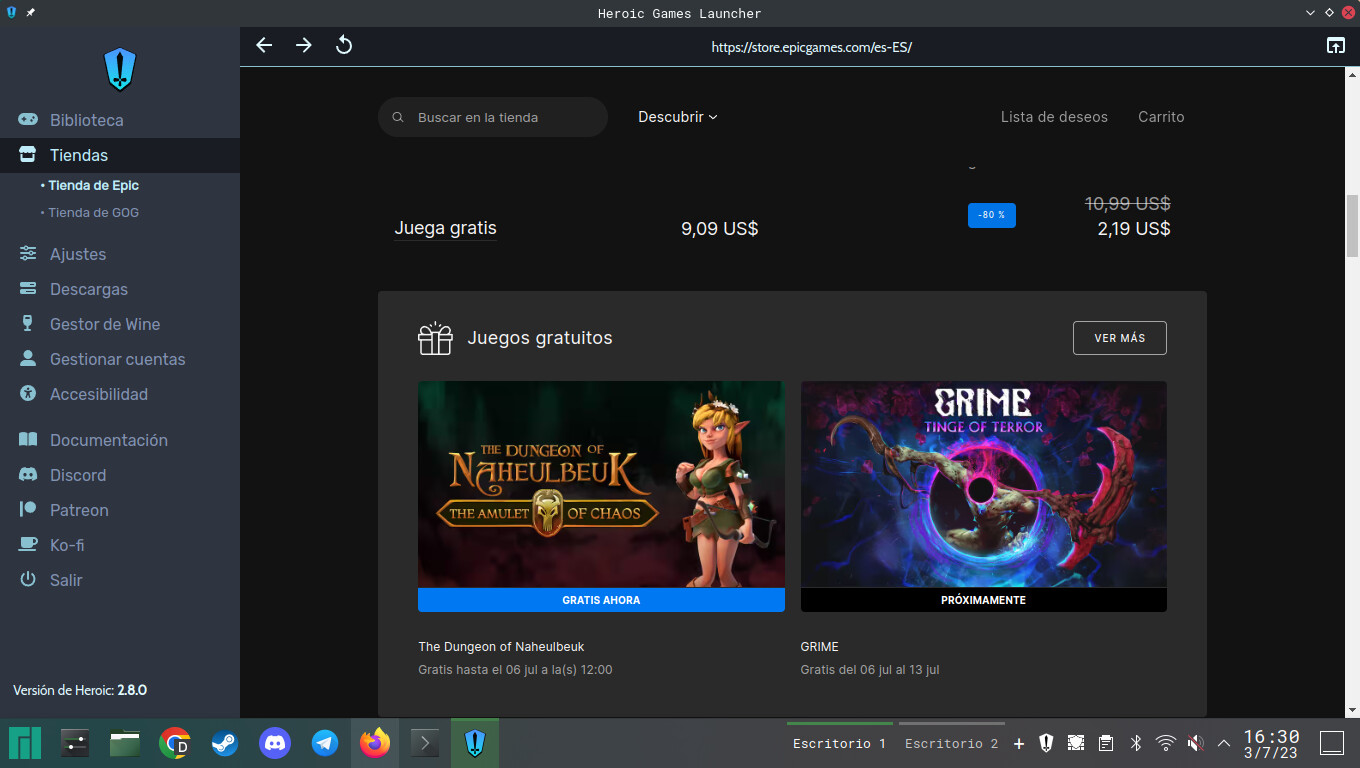This screenshot has height=768, width=1360.
Task: Click the 9,09 US$ price
Action: (x=720, y=229)
